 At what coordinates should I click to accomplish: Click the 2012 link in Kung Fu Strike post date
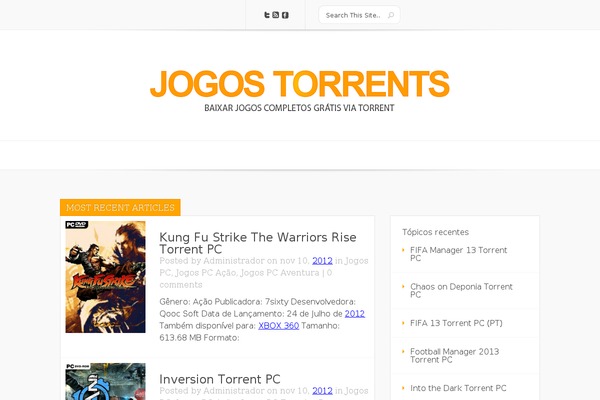[x=322, y=261]
